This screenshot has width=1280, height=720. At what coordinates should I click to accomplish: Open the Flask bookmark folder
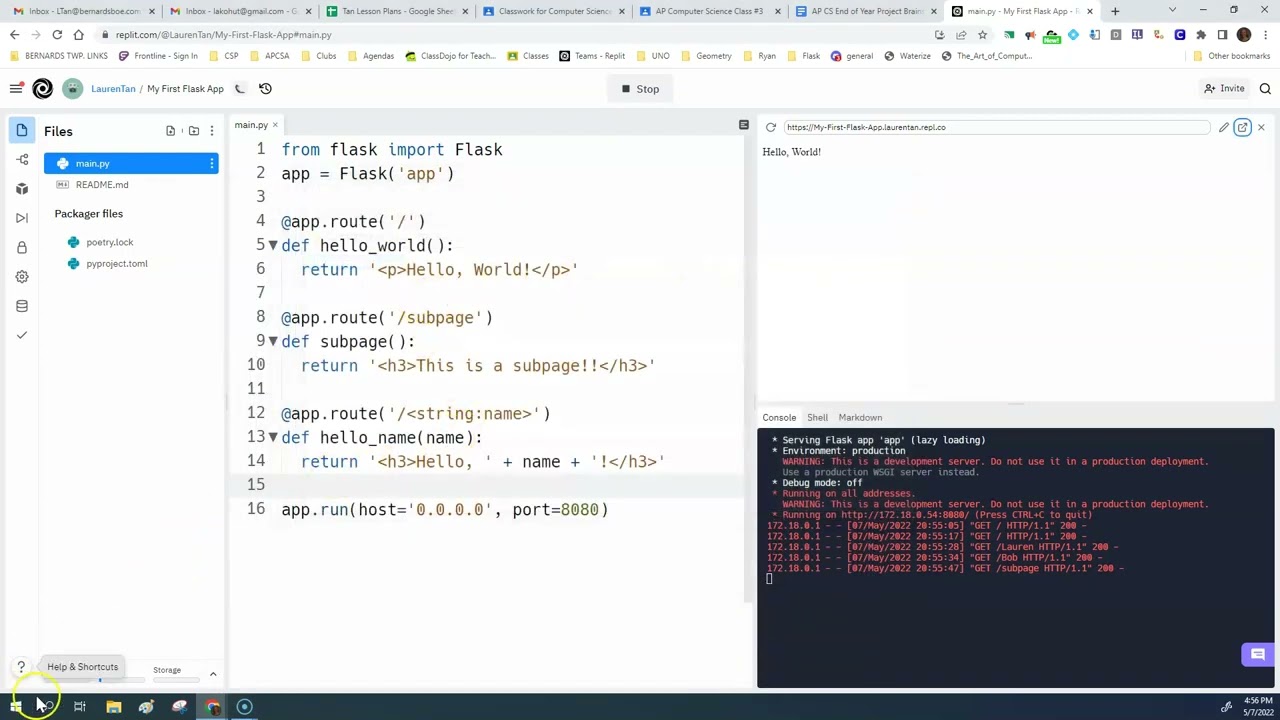coord(803,56)
